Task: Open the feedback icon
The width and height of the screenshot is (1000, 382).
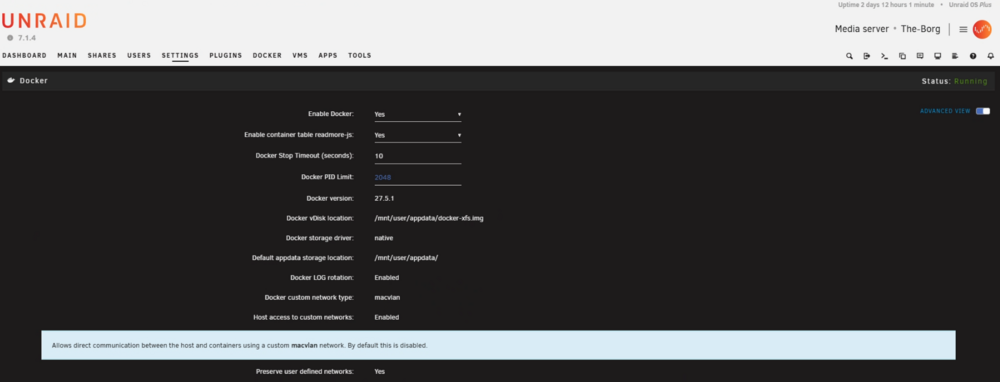Action: point(920,56)
